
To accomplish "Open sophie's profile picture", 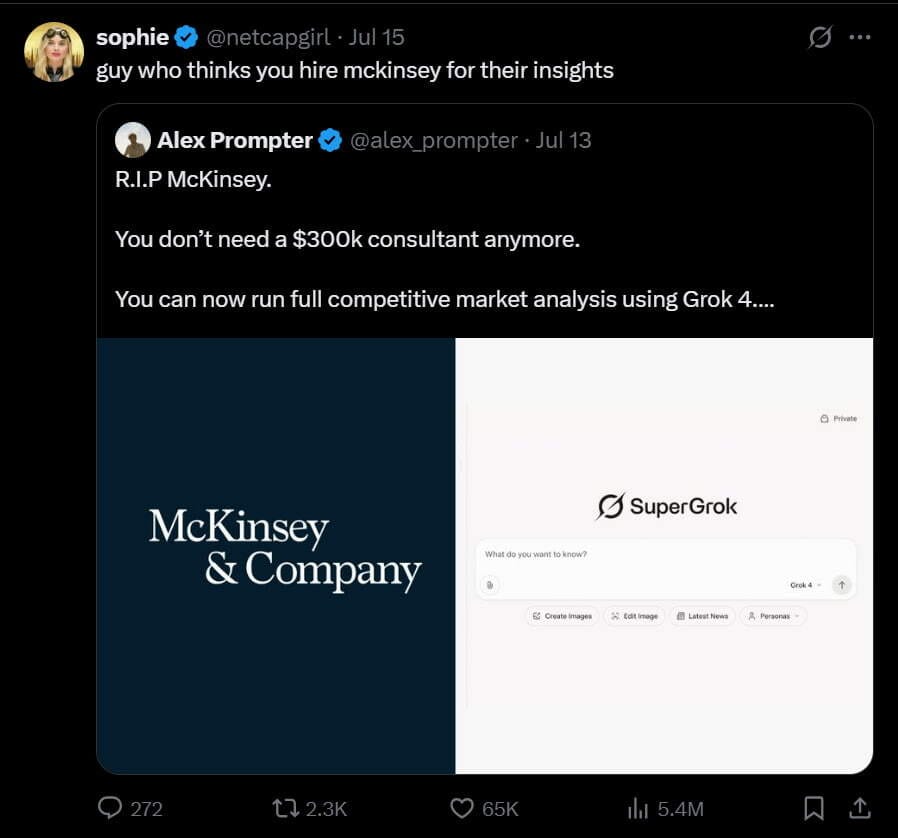I will [x=54, y=52].
